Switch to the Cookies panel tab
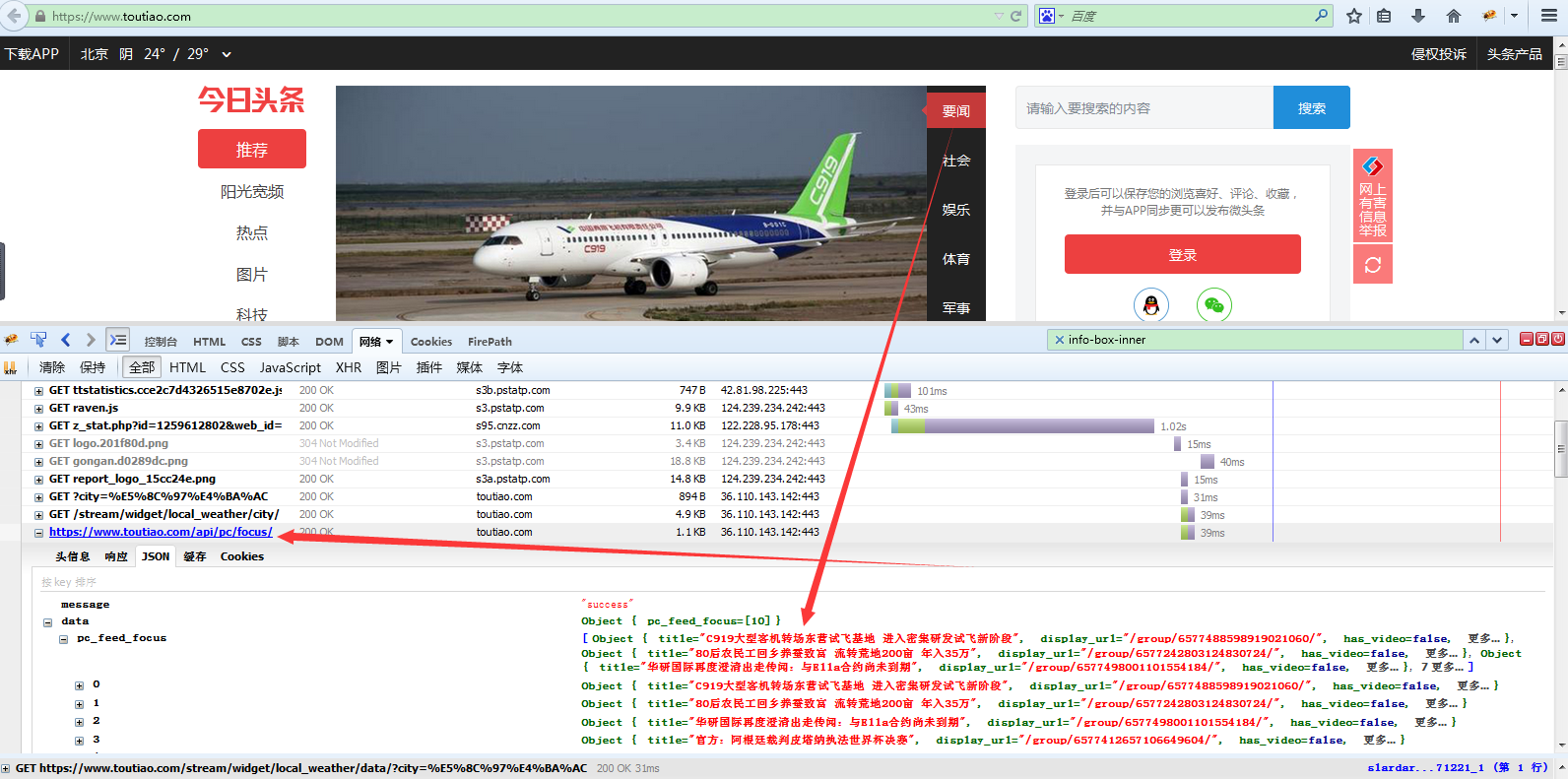 (431, 342)
